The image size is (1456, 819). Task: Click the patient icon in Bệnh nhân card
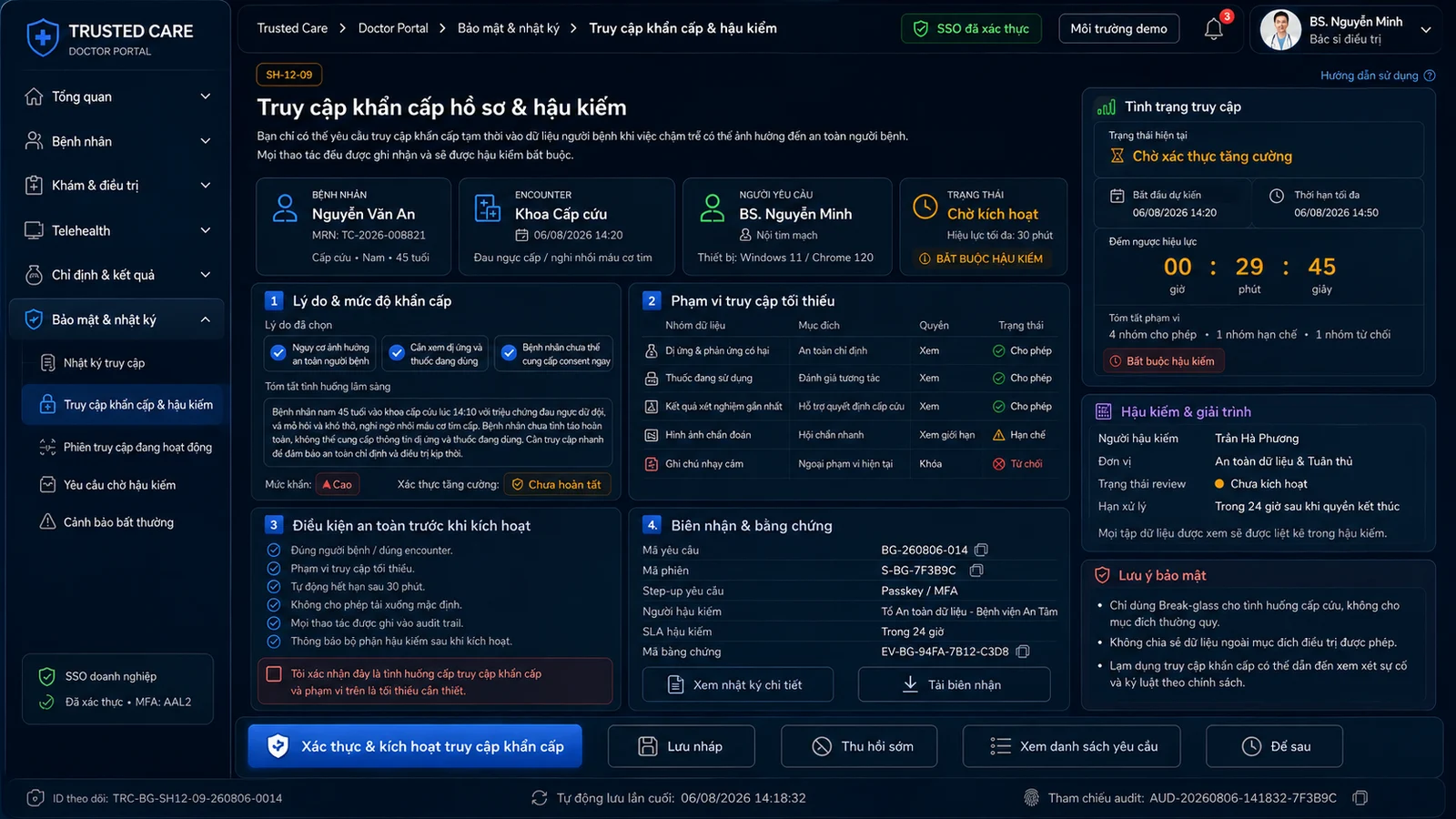[285, 208]
